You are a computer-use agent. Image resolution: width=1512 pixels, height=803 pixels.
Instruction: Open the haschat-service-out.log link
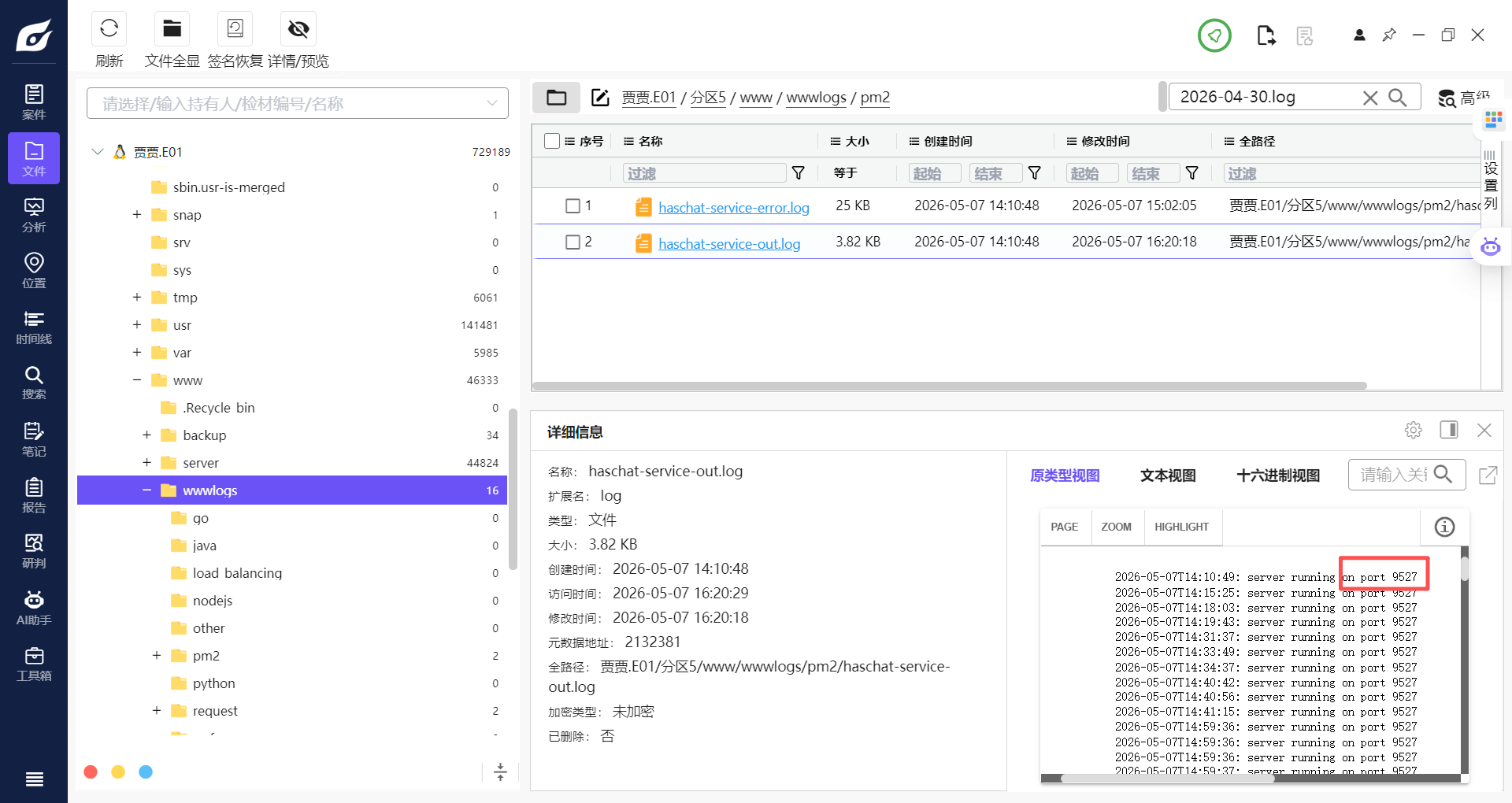coord(729,244)
